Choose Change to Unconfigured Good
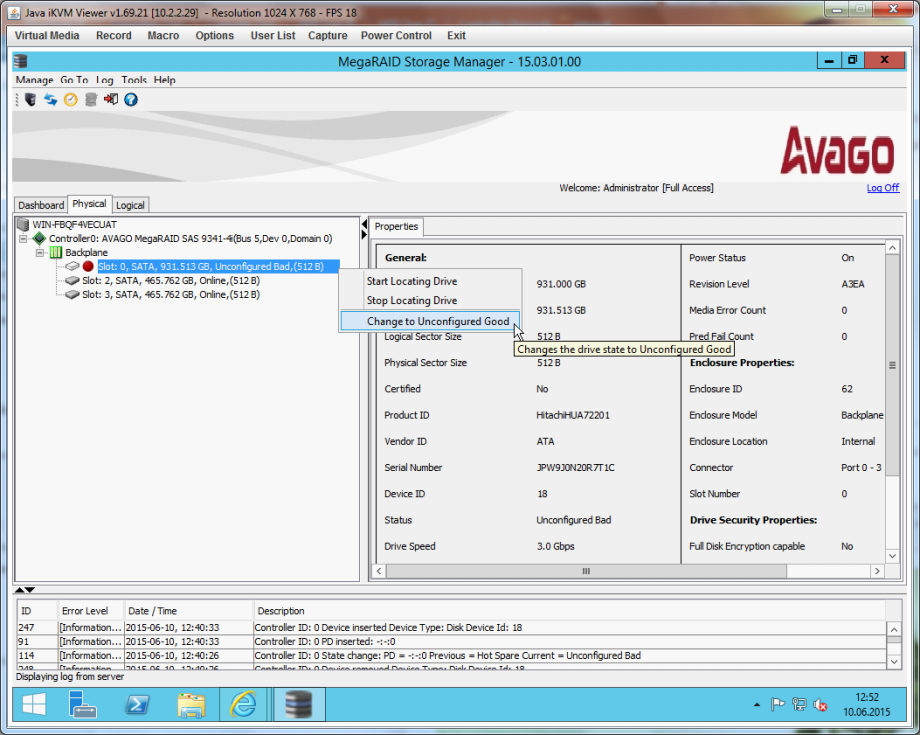 [x=437, y=321]
